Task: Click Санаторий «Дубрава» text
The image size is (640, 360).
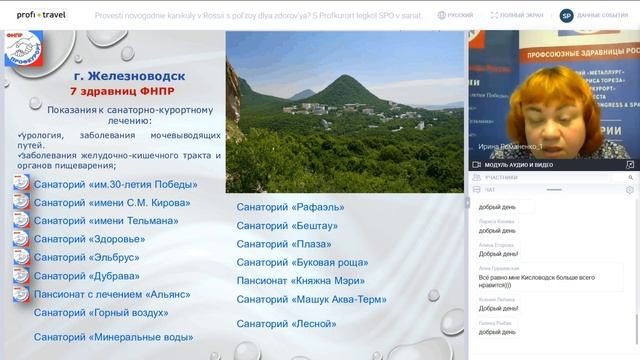Action: [x=87, y=276]
